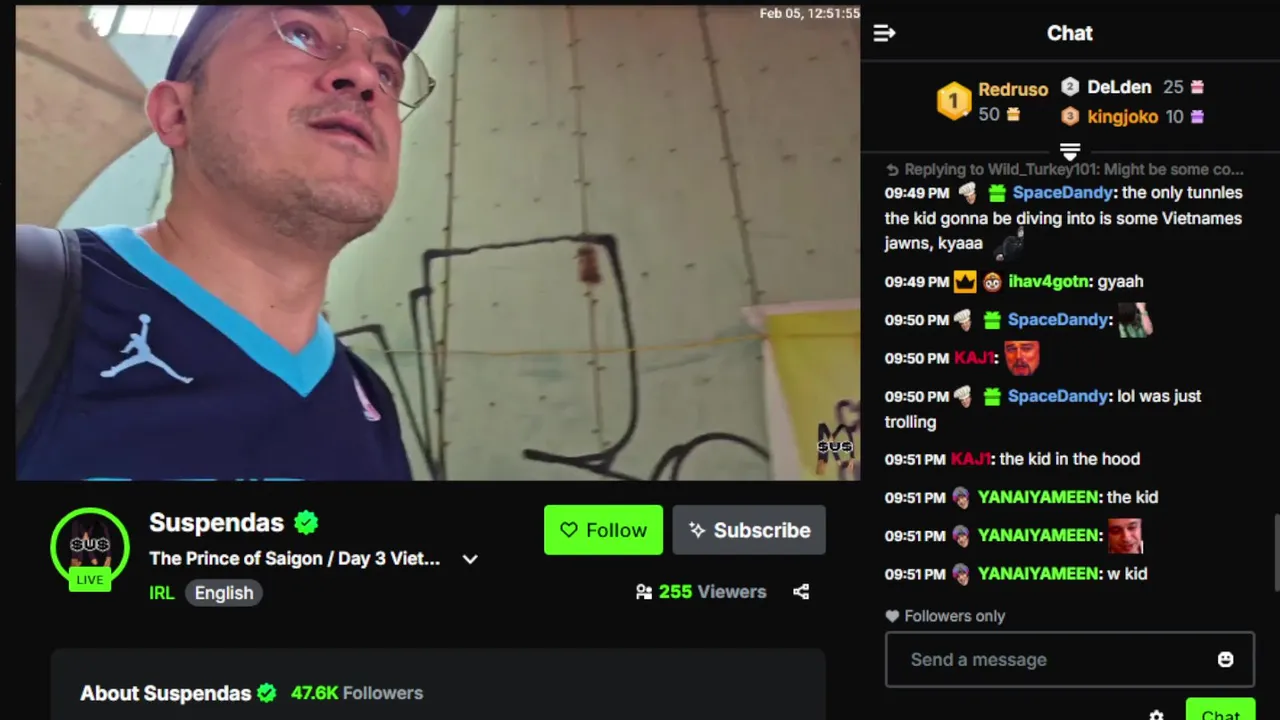Viewport: 1280px width, 720px height.
Task: Click the viewers people icon
Action: [644, 592]
